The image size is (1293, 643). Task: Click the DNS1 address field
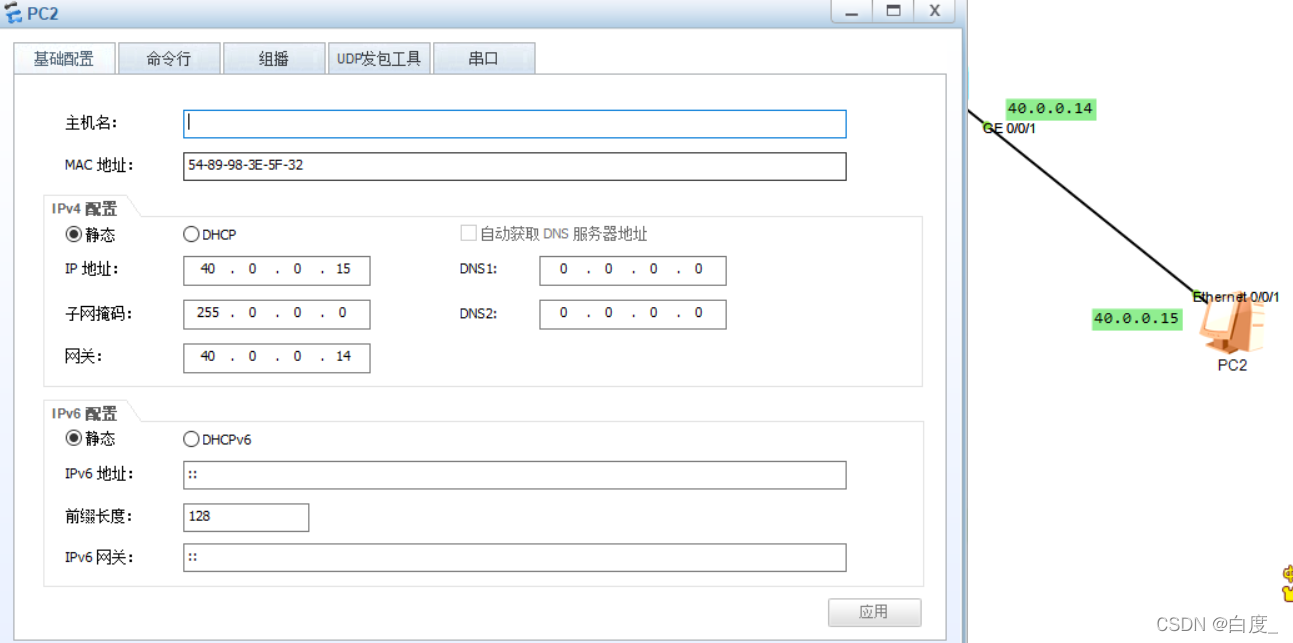pyautogui.click(x=633, y=270)
